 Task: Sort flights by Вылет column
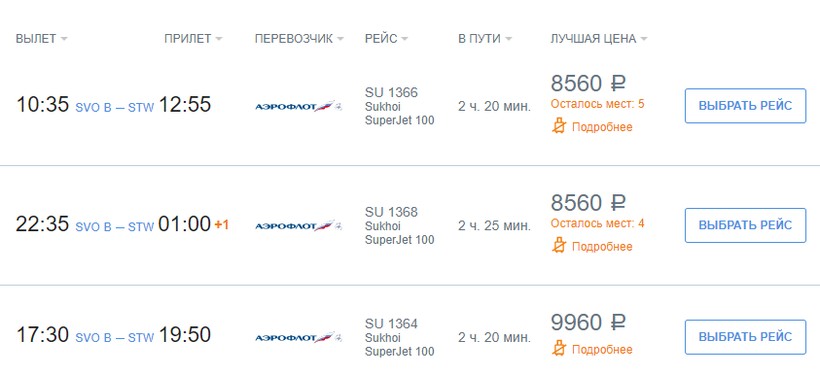point(41,39)
